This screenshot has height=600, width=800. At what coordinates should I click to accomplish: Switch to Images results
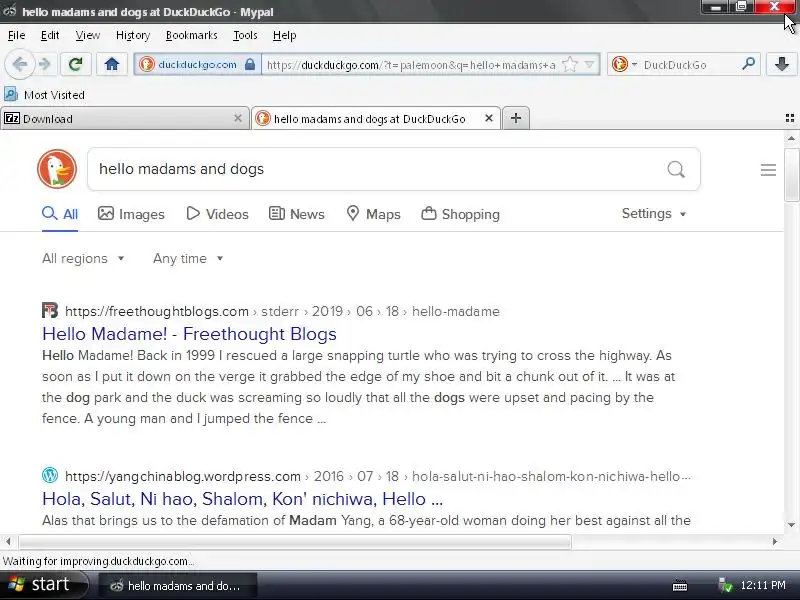[x=131, y=214]
